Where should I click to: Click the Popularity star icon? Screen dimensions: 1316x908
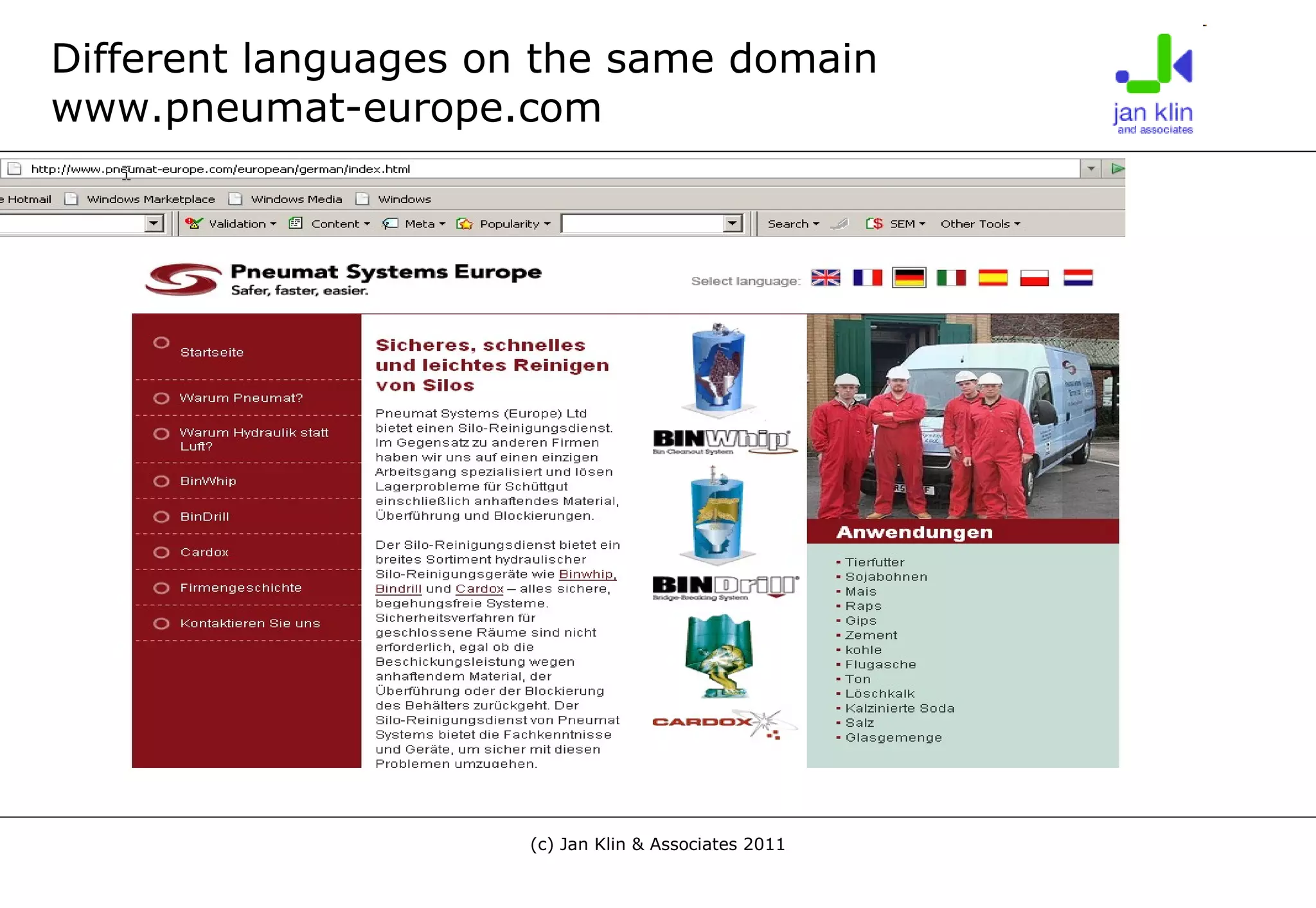[465, 223]
